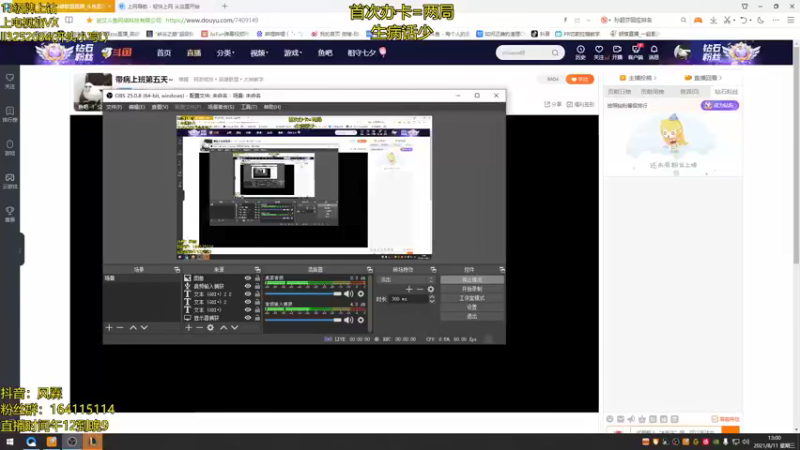Move scene up with the arrow
Image resolution: width=800 pixels, height=450 pixels.
point(133,328)
